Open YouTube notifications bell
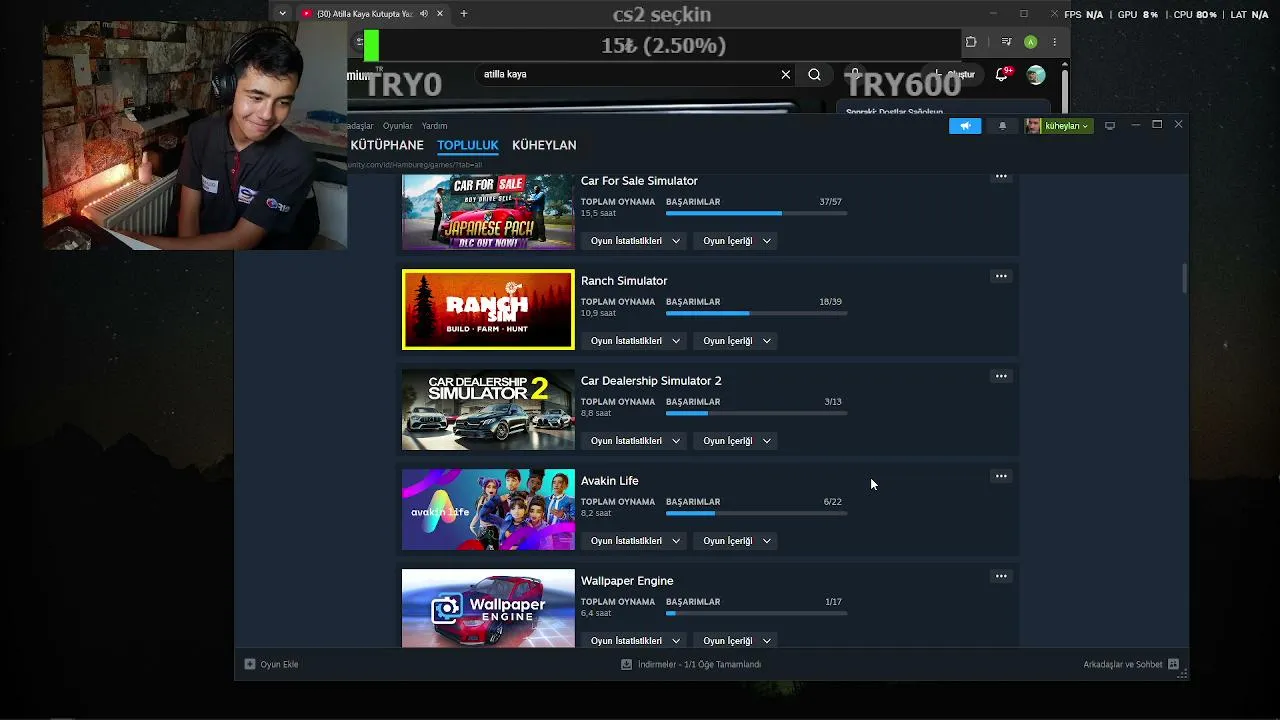Image resolution: width=1280 pixels, height=720 pixels. point(1002,74)
